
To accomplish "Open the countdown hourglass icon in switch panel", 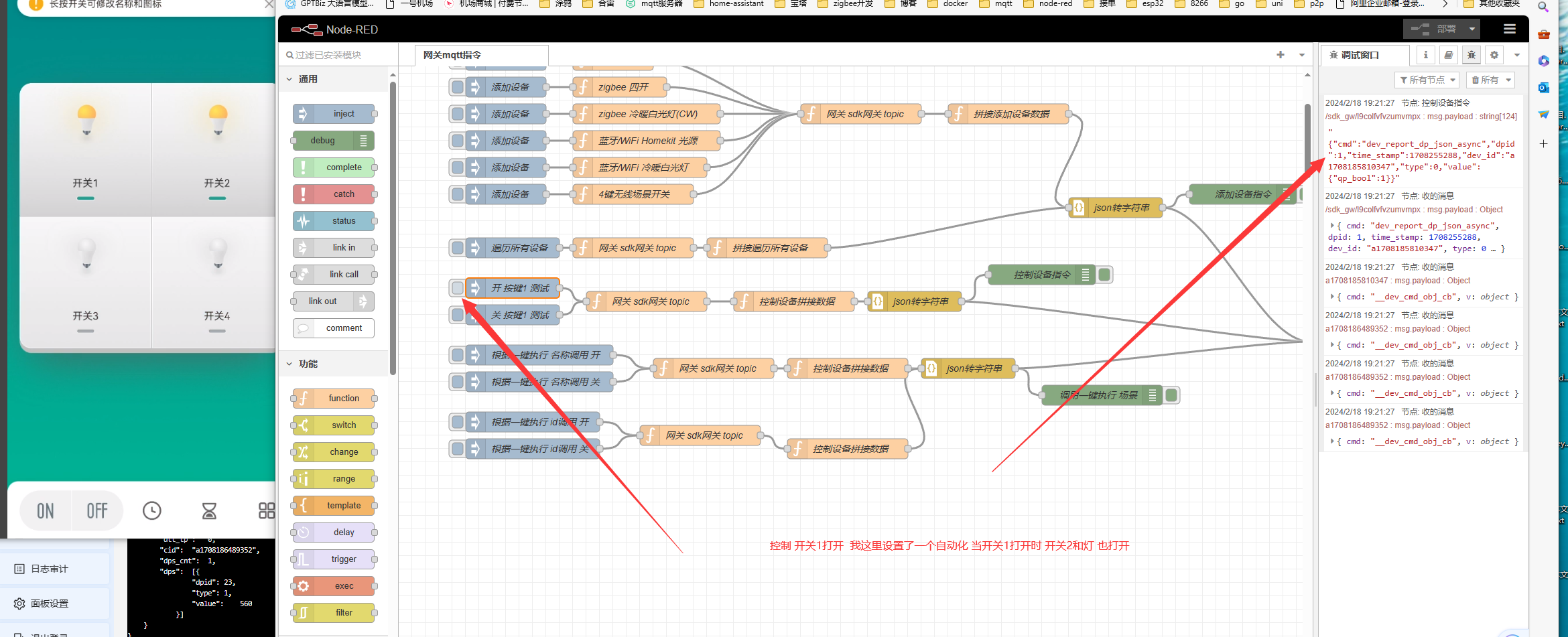I will click(x=209, y=511).
